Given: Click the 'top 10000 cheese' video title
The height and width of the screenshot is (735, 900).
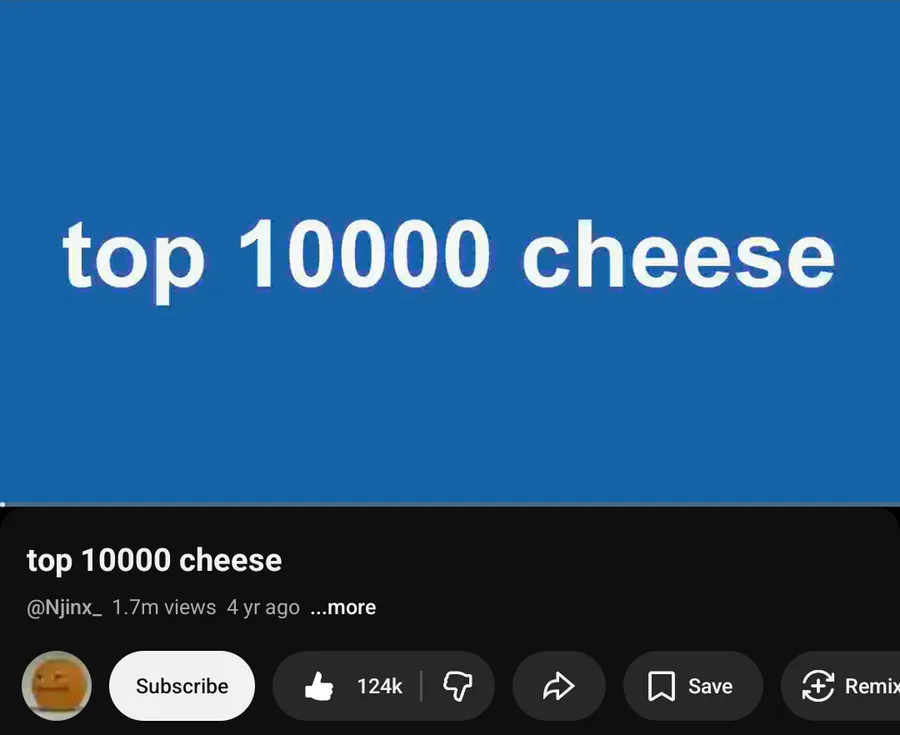Looking at the screenshot, I should (154, 560).
